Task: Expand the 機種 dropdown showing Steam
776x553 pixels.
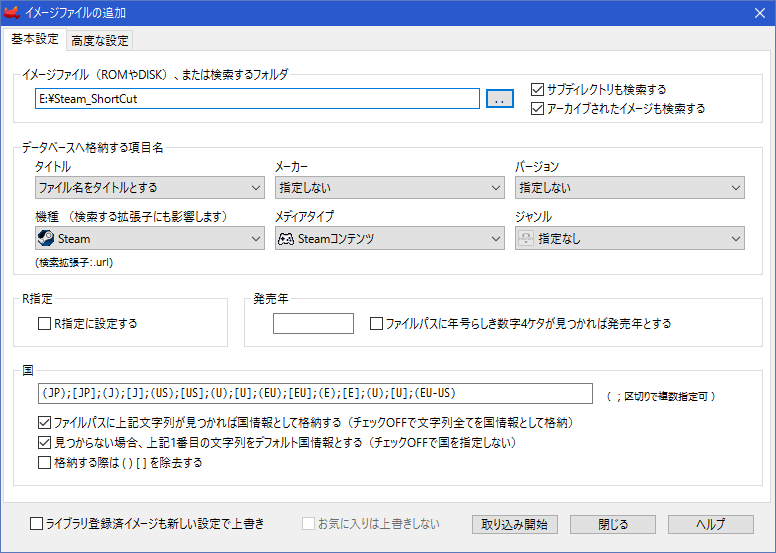Action: tap(150, 239)
